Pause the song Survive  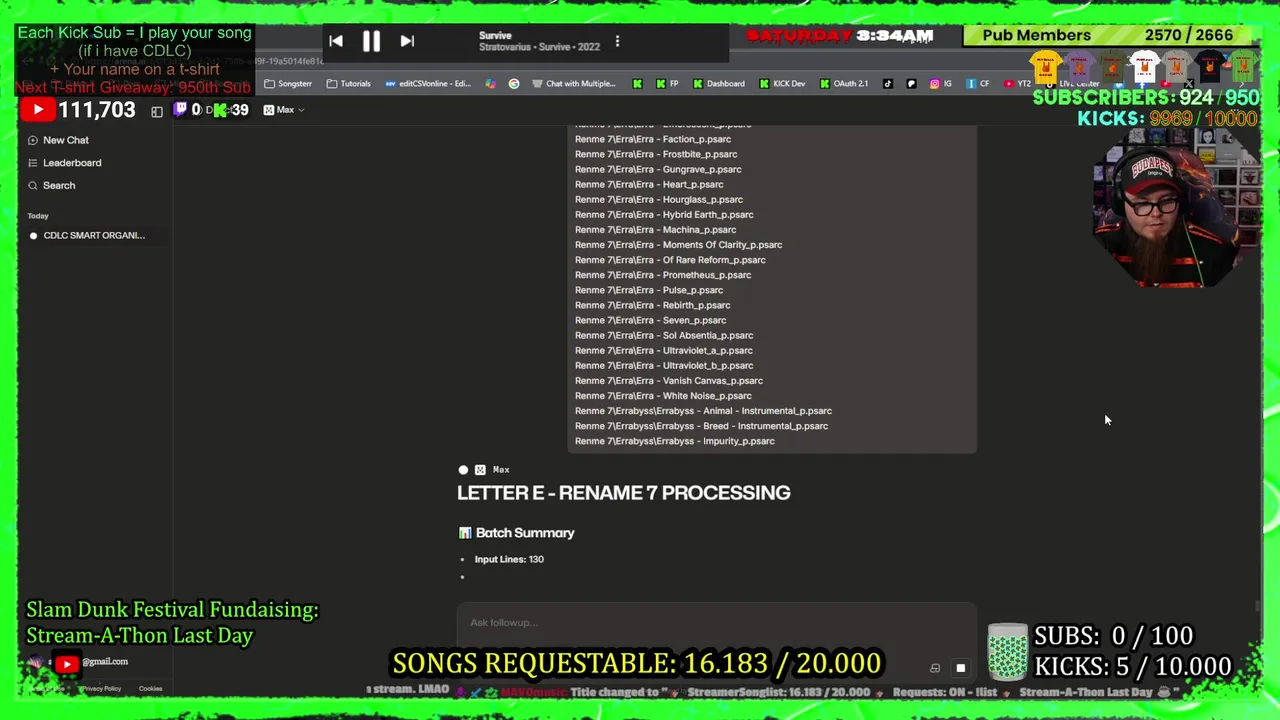371,41
